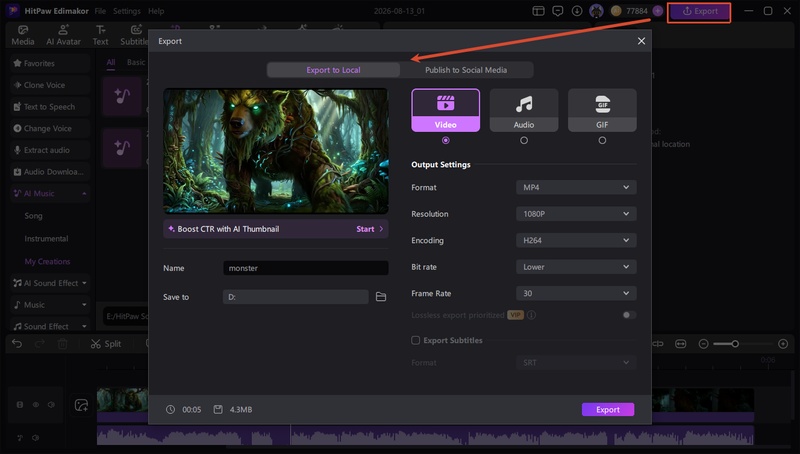The height and width of the screenshot is (454, 800).
Task: Open the Help menu
Action: (156, 11)
